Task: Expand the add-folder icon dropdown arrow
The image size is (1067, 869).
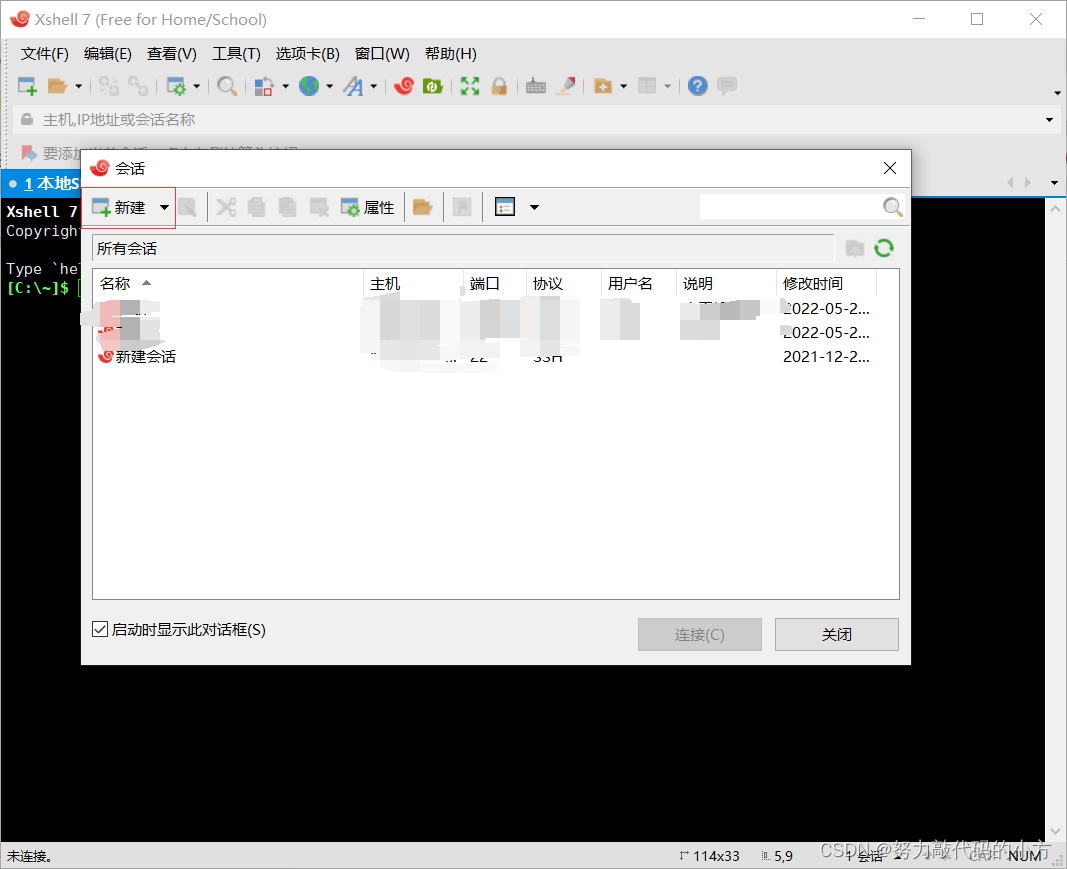Action: (x=623, y=86)
